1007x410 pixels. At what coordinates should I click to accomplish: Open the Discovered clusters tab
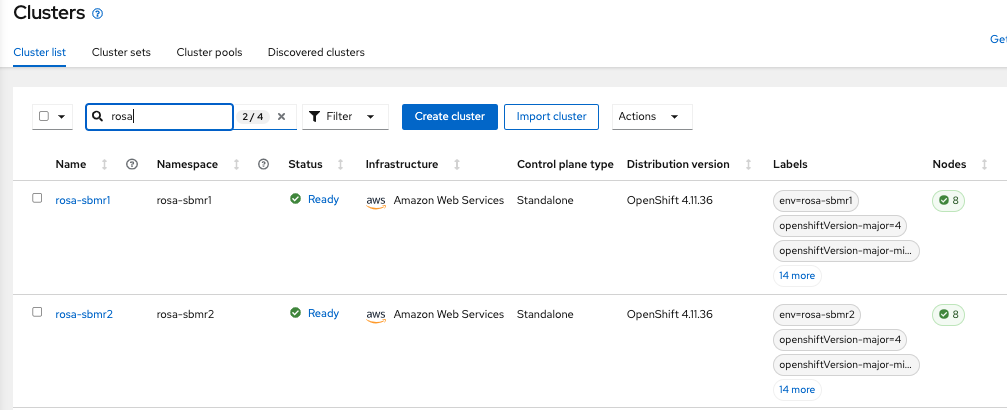tap(316, 52)
